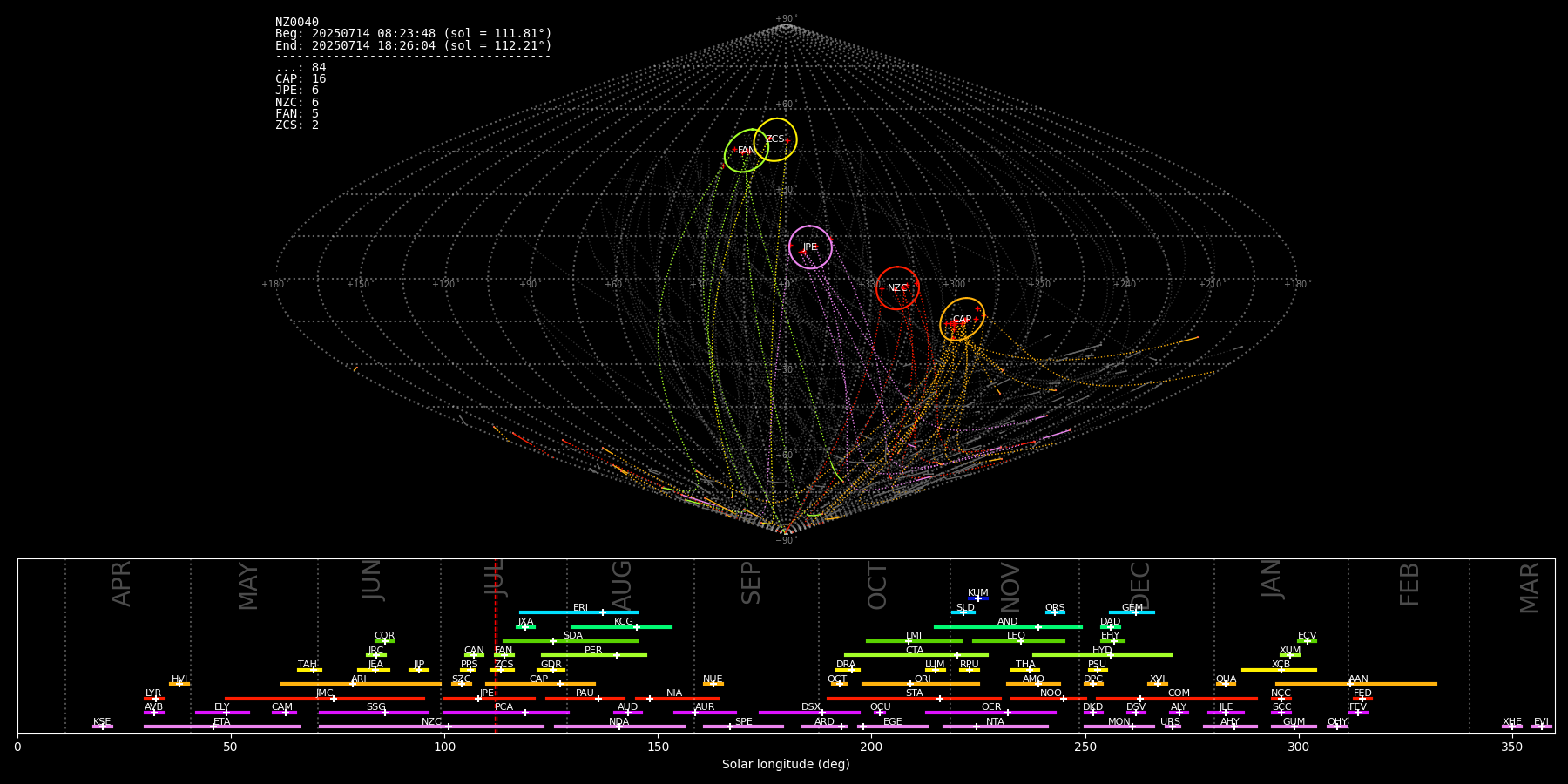
Task: Click the HYD shower bar in the timeline
Action: (x=1102, y=655)
